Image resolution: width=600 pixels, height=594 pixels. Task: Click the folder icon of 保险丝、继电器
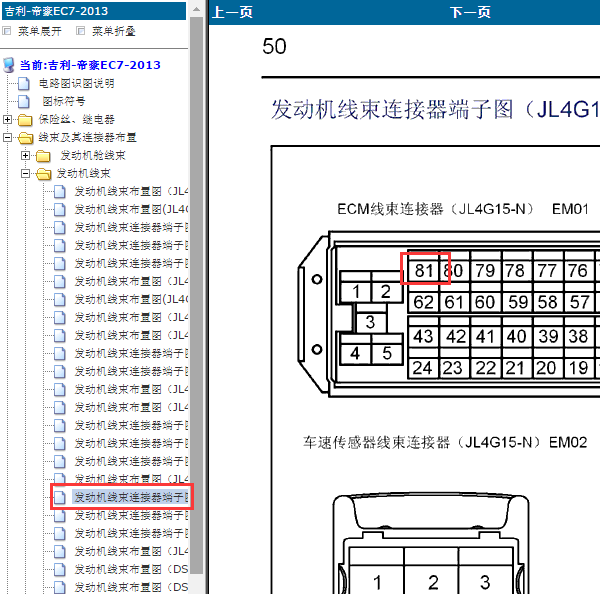point(25,120)
